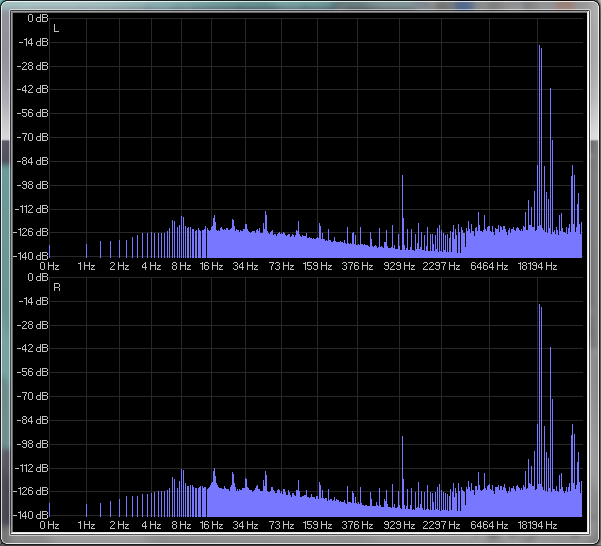Pick the -56 dB label in R channel
Screen dimensions: 601x546
tap(33, 372)
